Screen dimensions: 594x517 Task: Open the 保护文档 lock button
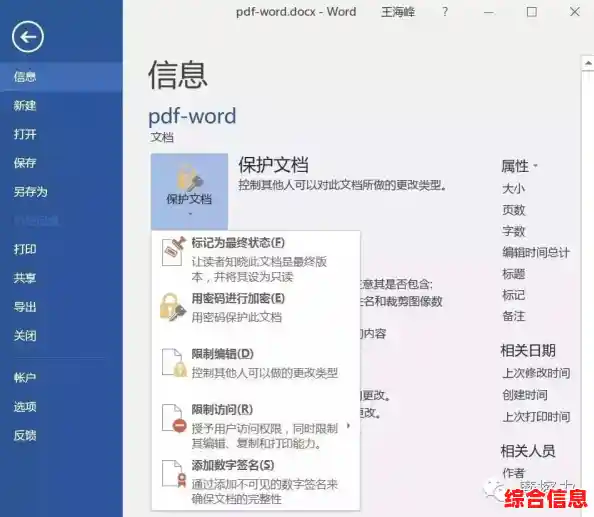click(189, 191)
